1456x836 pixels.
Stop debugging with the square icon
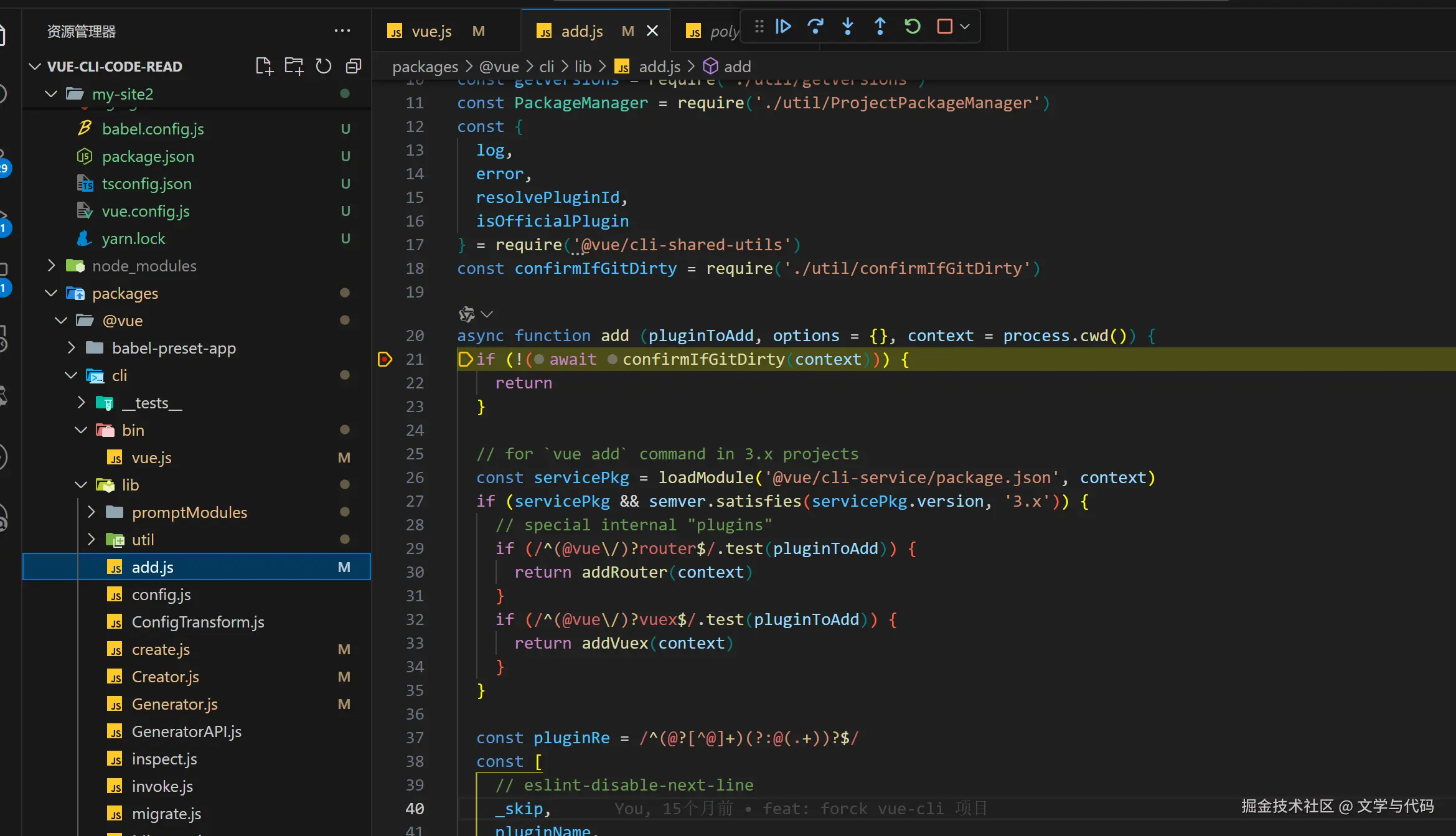[944, 26]
